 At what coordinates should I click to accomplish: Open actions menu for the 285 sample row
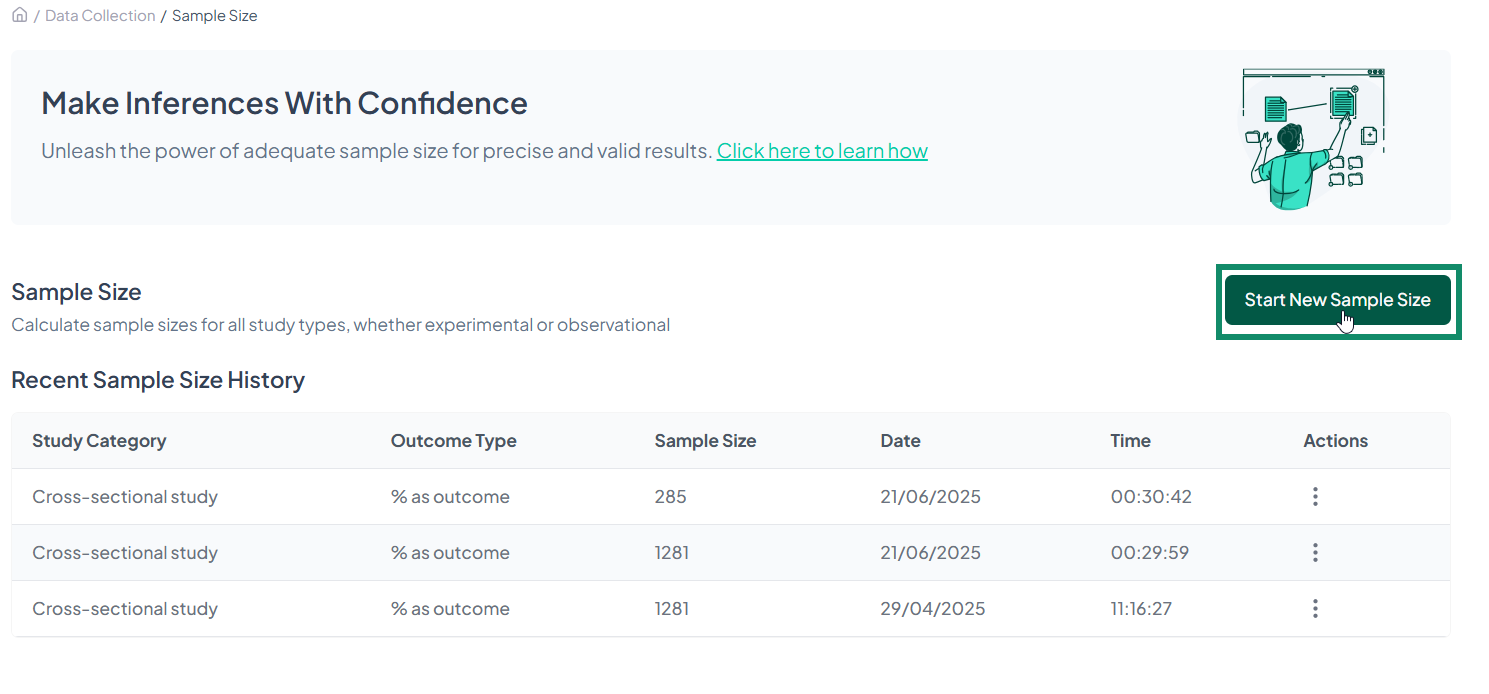(1315, 497)
